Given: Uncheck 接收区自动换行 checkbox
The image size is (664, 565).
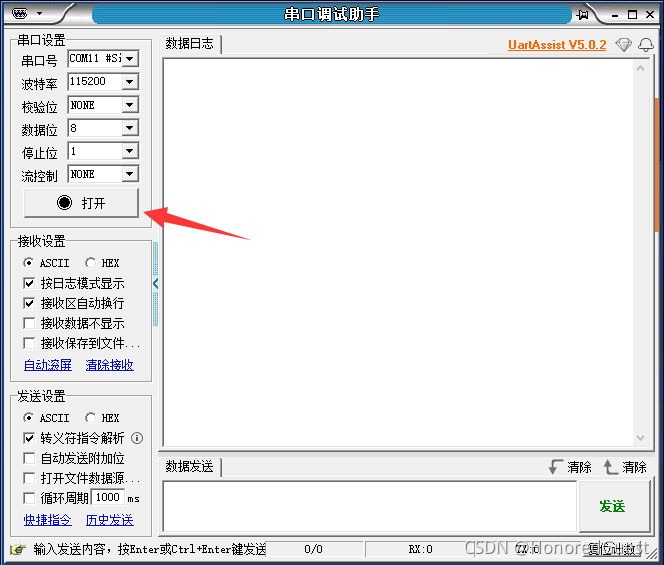Looking at the screenshot, I should [x=29, y=303].
